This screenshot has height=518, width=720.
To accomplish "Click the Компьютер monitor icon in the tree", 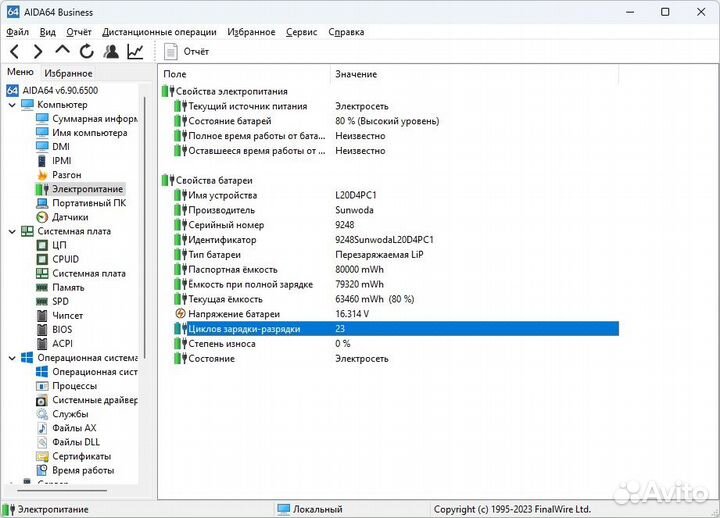I will pos(28,105).
